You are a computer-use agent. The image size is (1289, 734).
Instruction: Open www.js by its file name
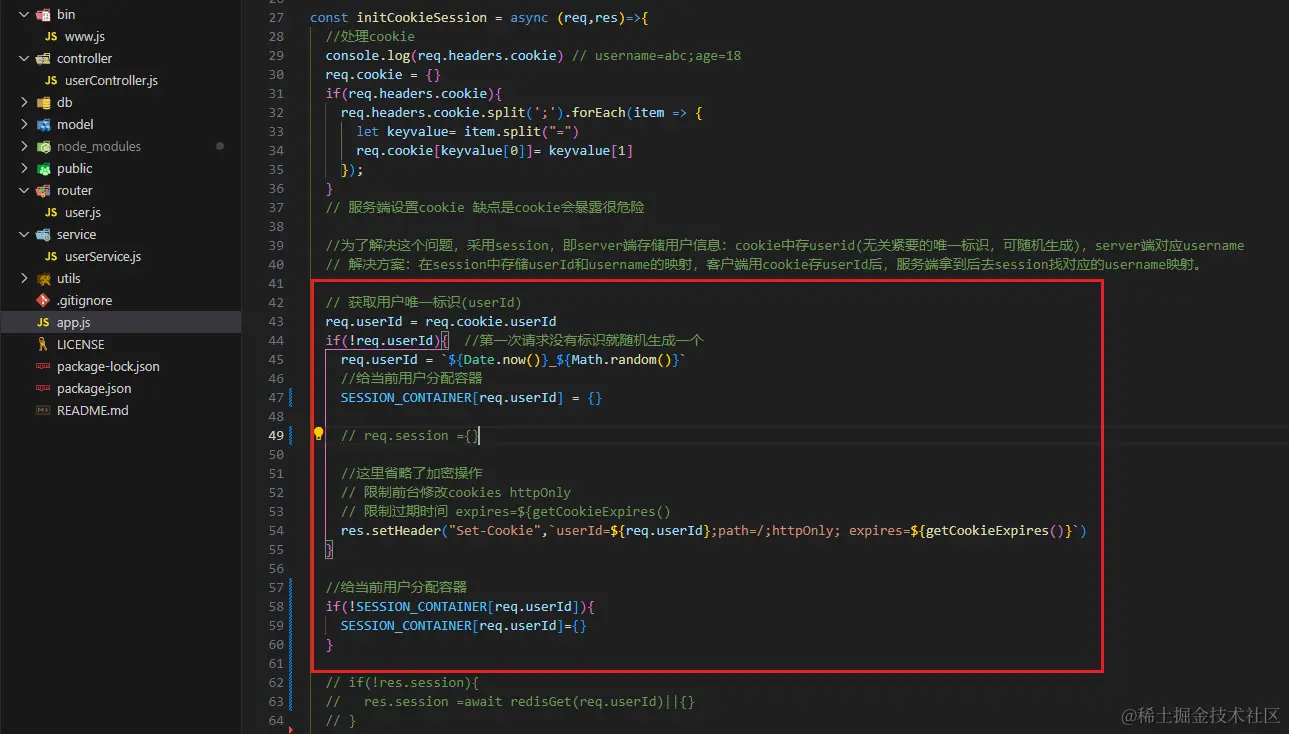pyautogui.click(x=85, y=37)
